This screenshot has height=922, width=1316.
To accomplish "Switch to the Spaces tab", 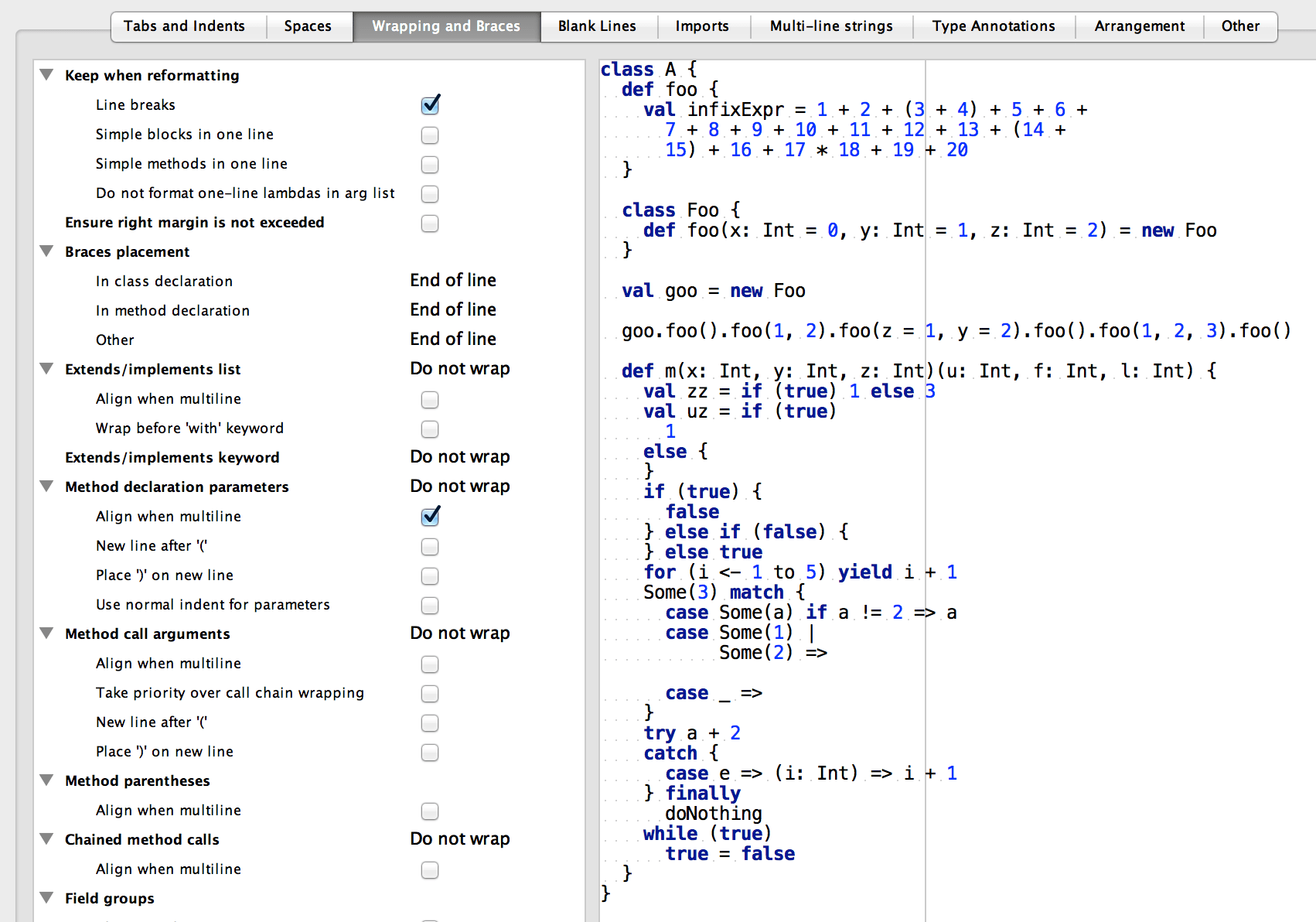I will (x=309, y=26).
